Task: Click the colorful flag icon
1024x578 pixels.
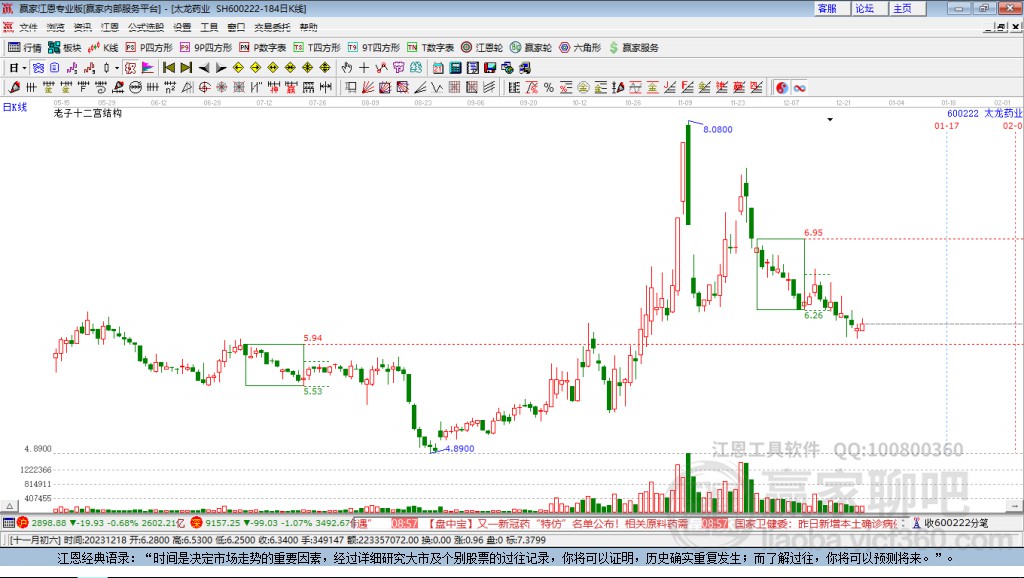Action: [x=148, y=67]
